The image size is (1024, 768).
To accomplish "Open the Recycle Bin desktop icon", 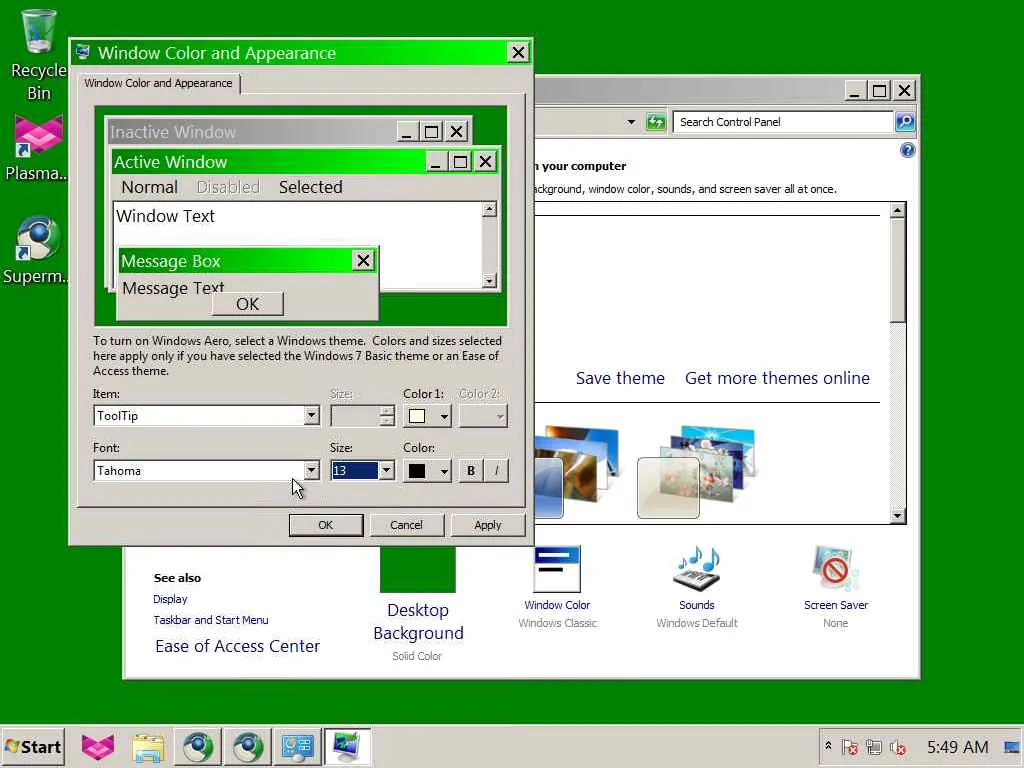I will click(x=39, y=56).
